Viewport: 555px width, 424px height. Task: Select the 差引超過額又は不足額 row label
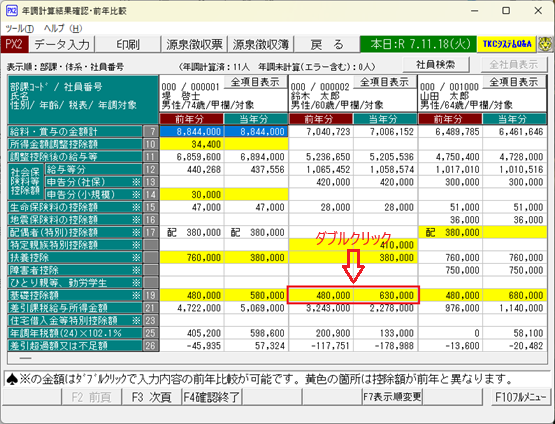[x=75, y=346]
